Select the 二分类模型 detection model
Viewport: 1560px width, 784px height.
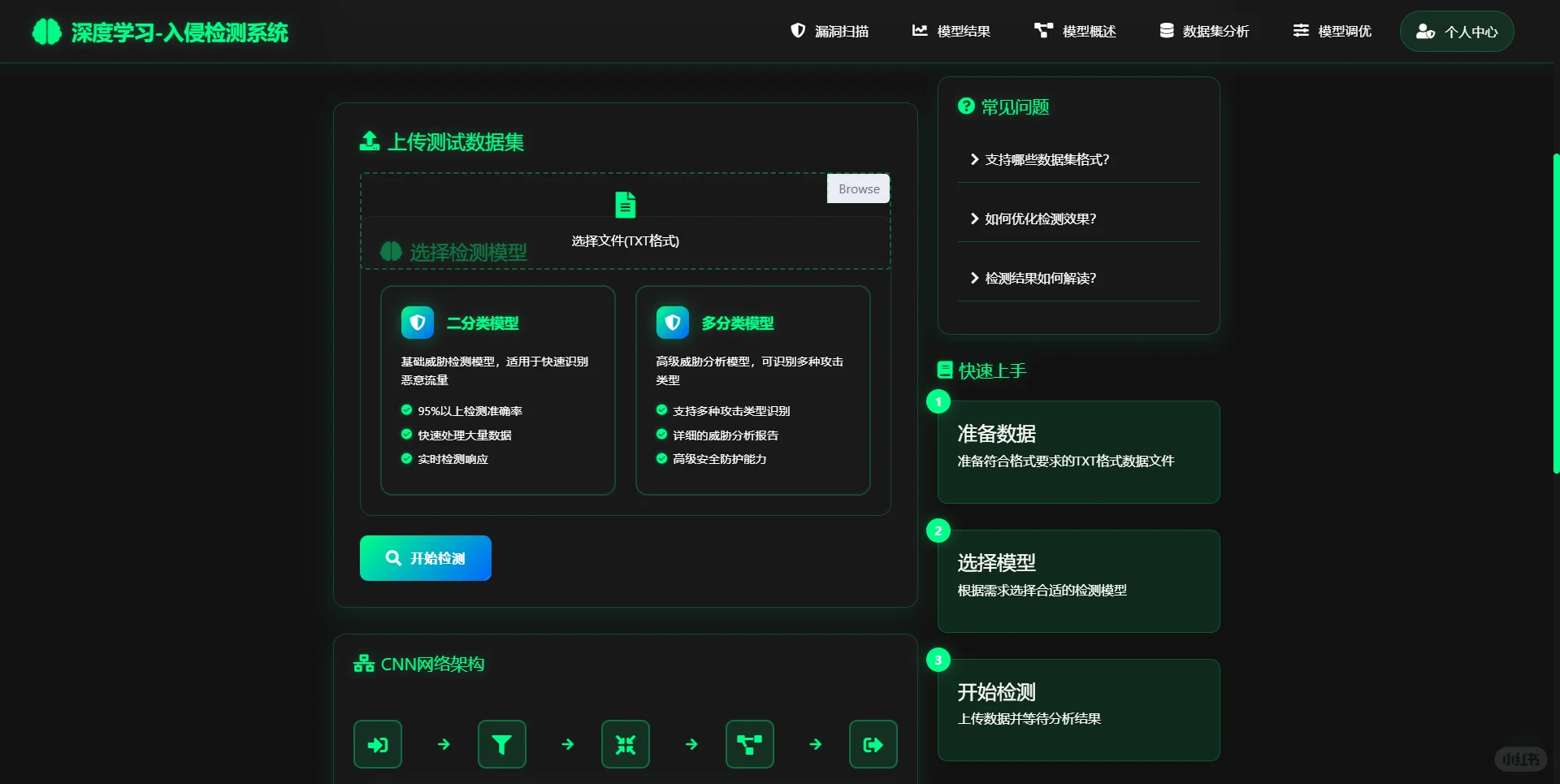[x=497, y=390]
